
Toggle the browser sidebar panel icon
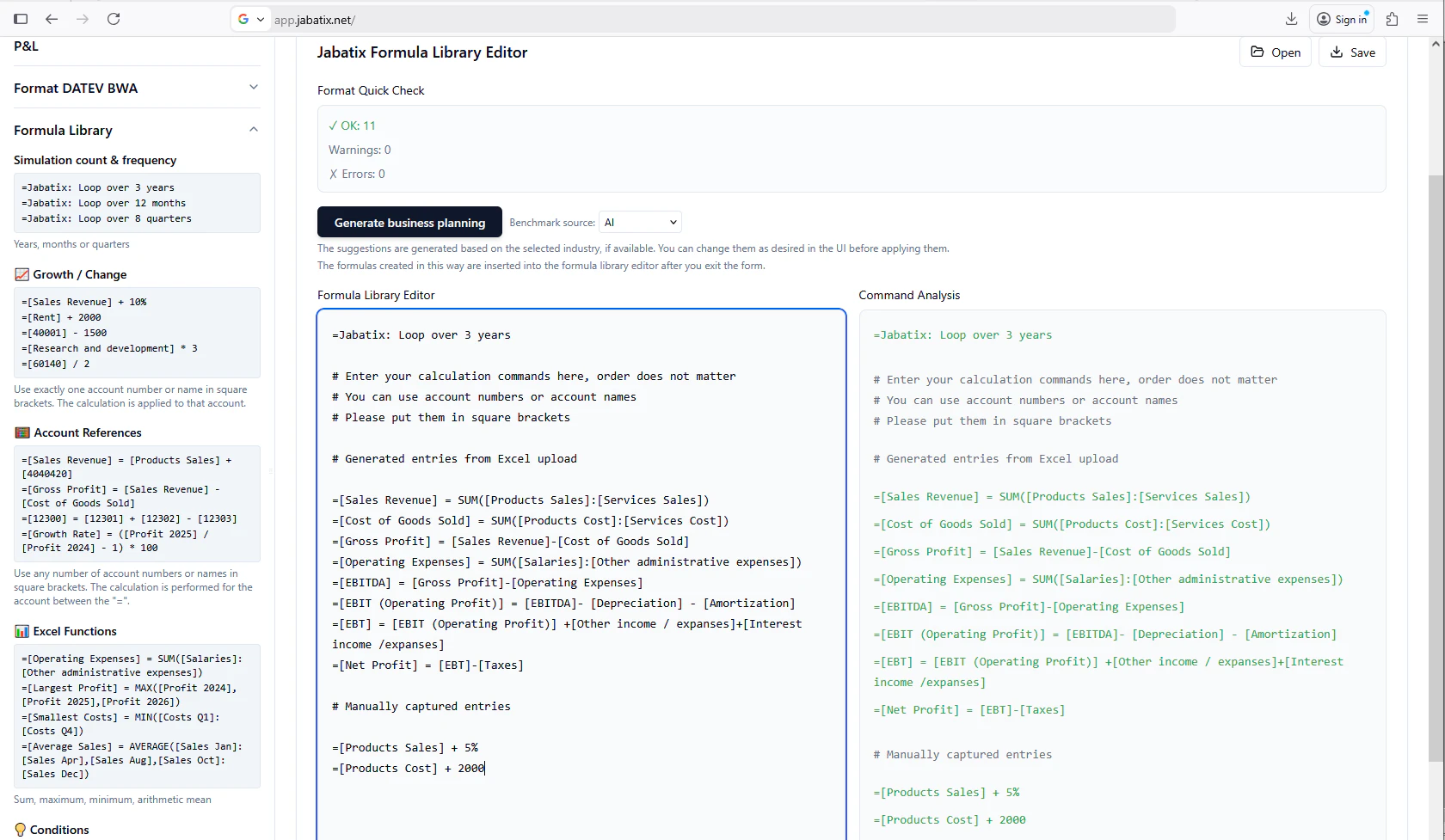(x=21, y=19)
